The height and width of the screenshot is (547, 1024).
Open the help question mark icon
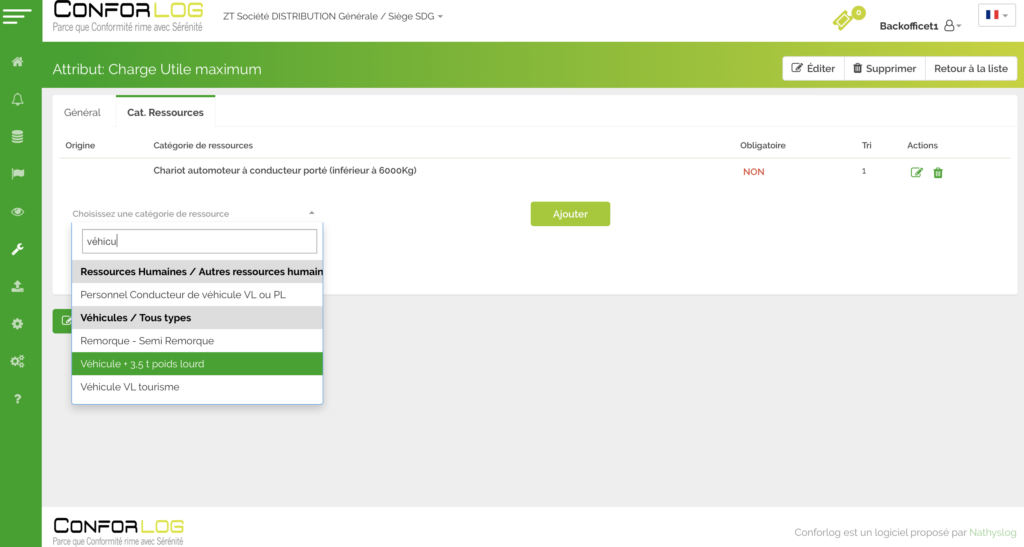pos(17,399)
